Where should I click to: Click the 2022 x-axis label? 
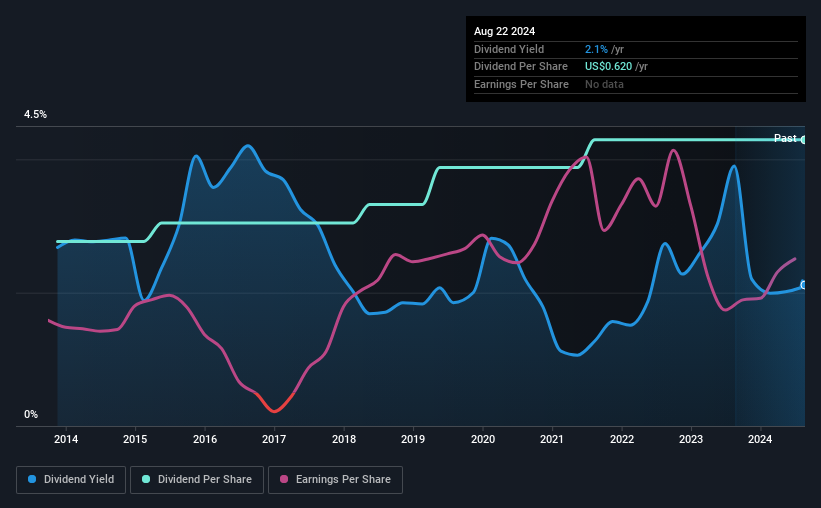[x=622, y=439]
